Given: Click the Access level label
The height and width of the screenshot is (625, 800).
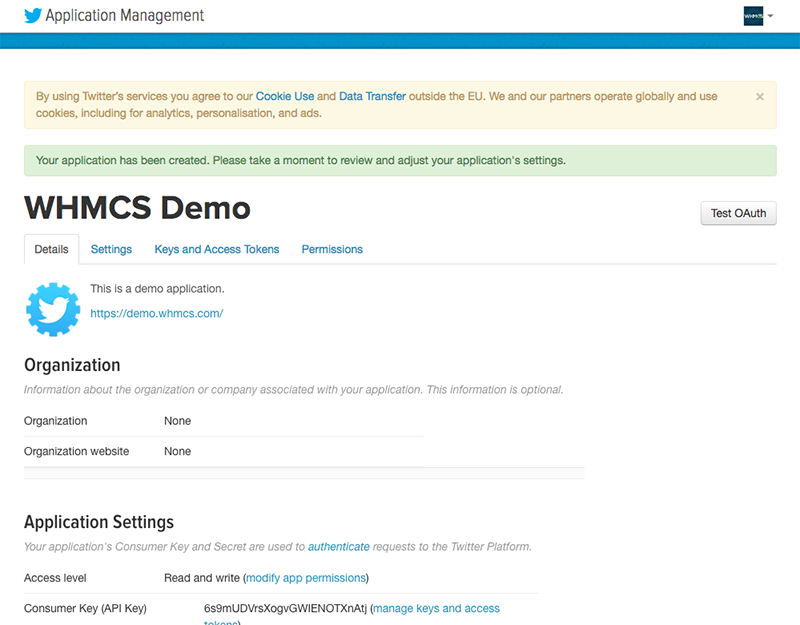Looking at the screenshot, I should click(55, 578).
